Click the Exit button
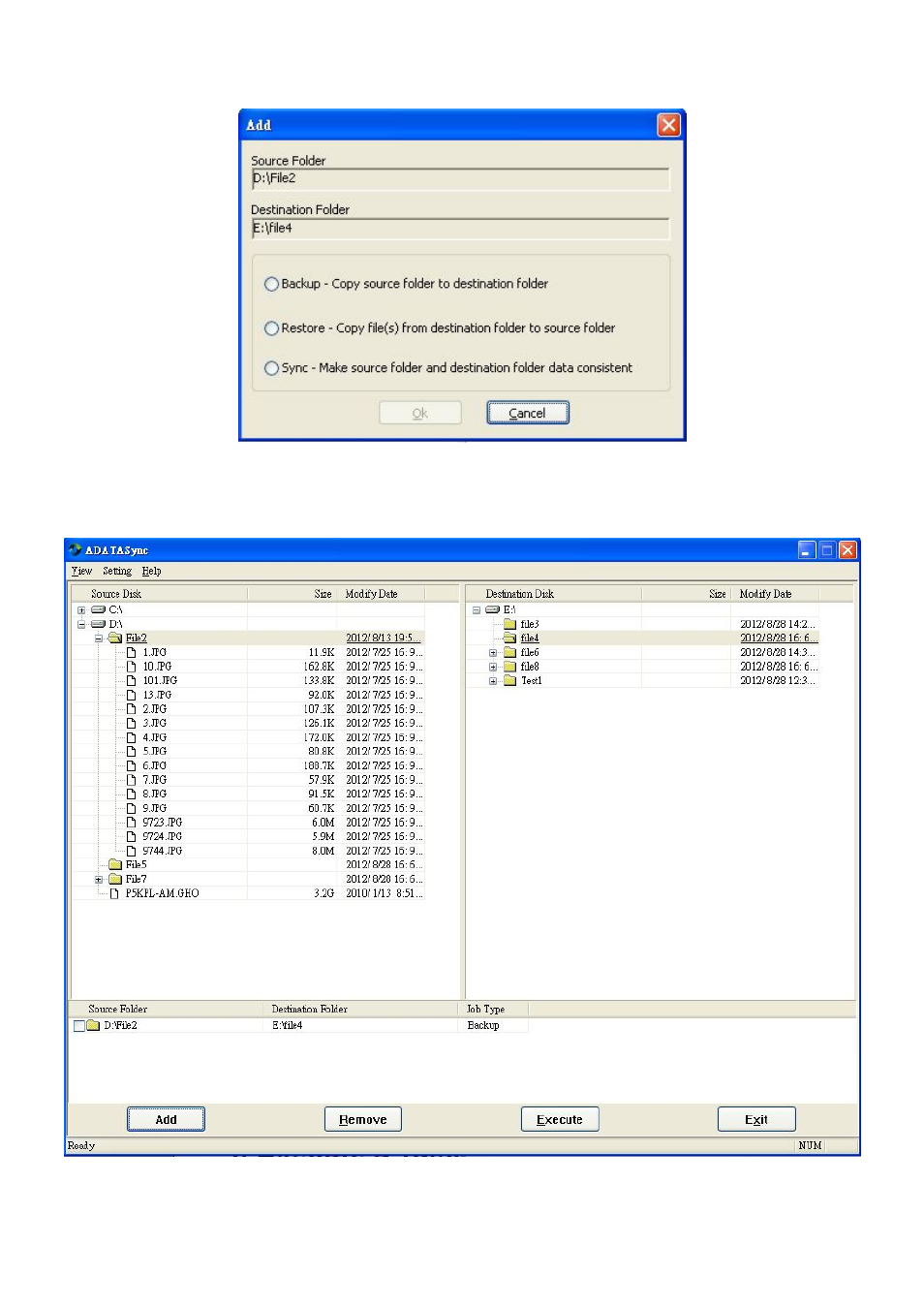 tap(756, 1119)
